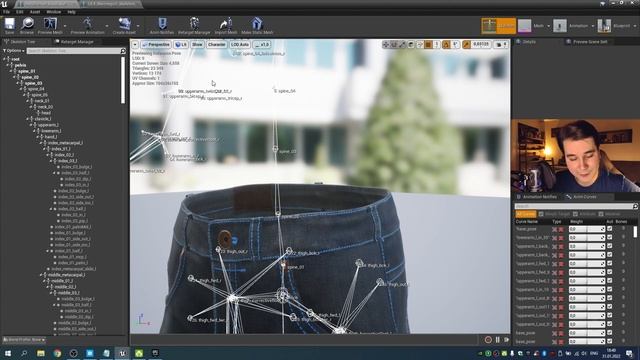Pause playback below the viewport
Viewport: 640px width, 360px height.
tap(498, 340)
